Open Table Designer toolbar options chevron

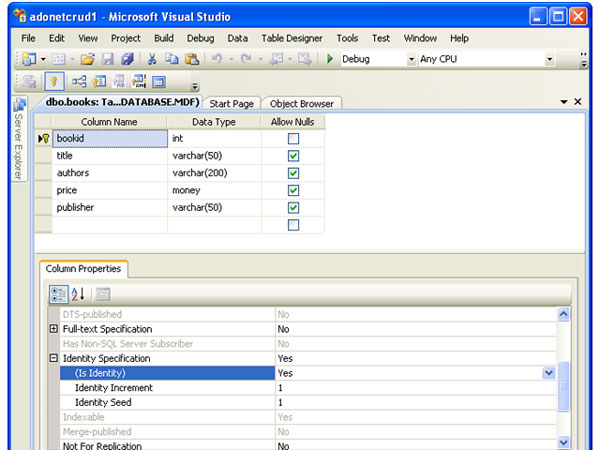pos(195,86)
